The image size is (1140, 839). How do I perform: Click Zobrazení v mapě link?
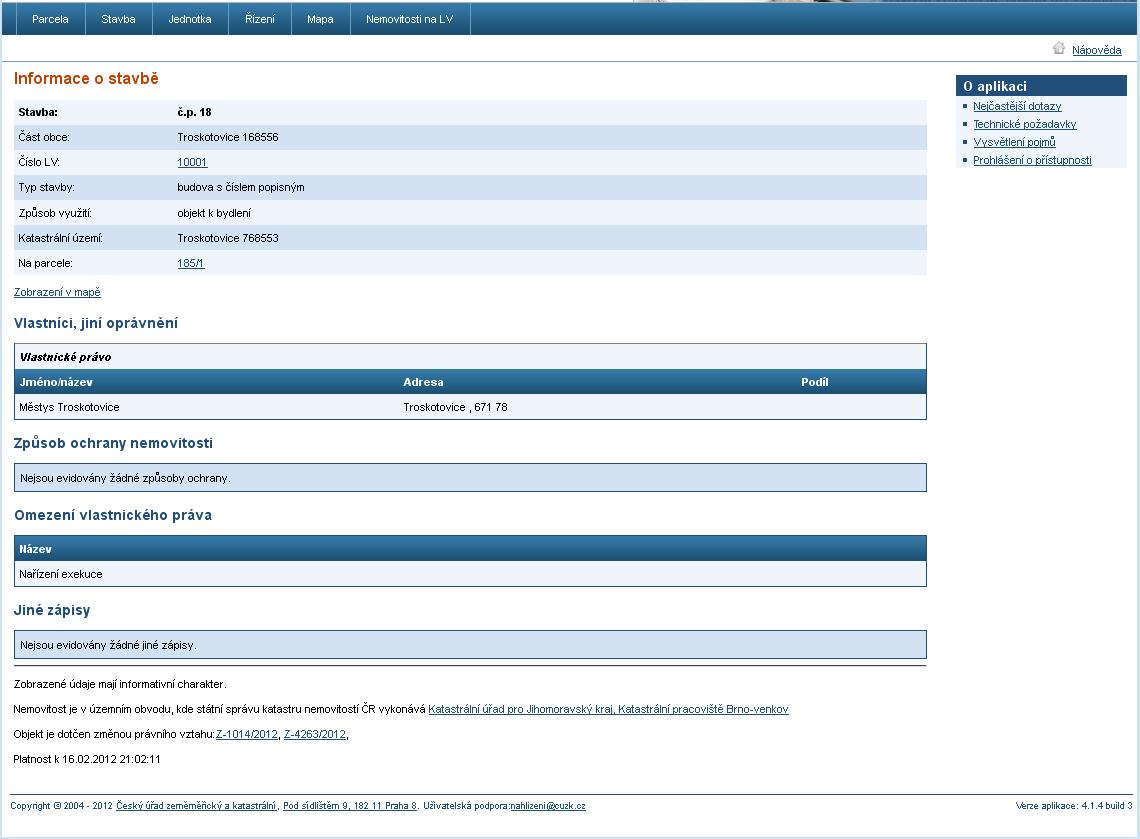pos(57,292)
